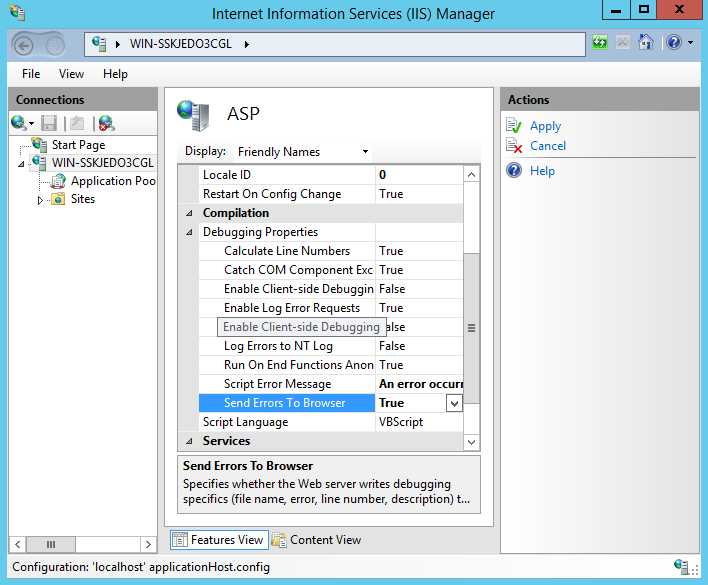Click the Apply icon in Actions pane

coord(514,125)
